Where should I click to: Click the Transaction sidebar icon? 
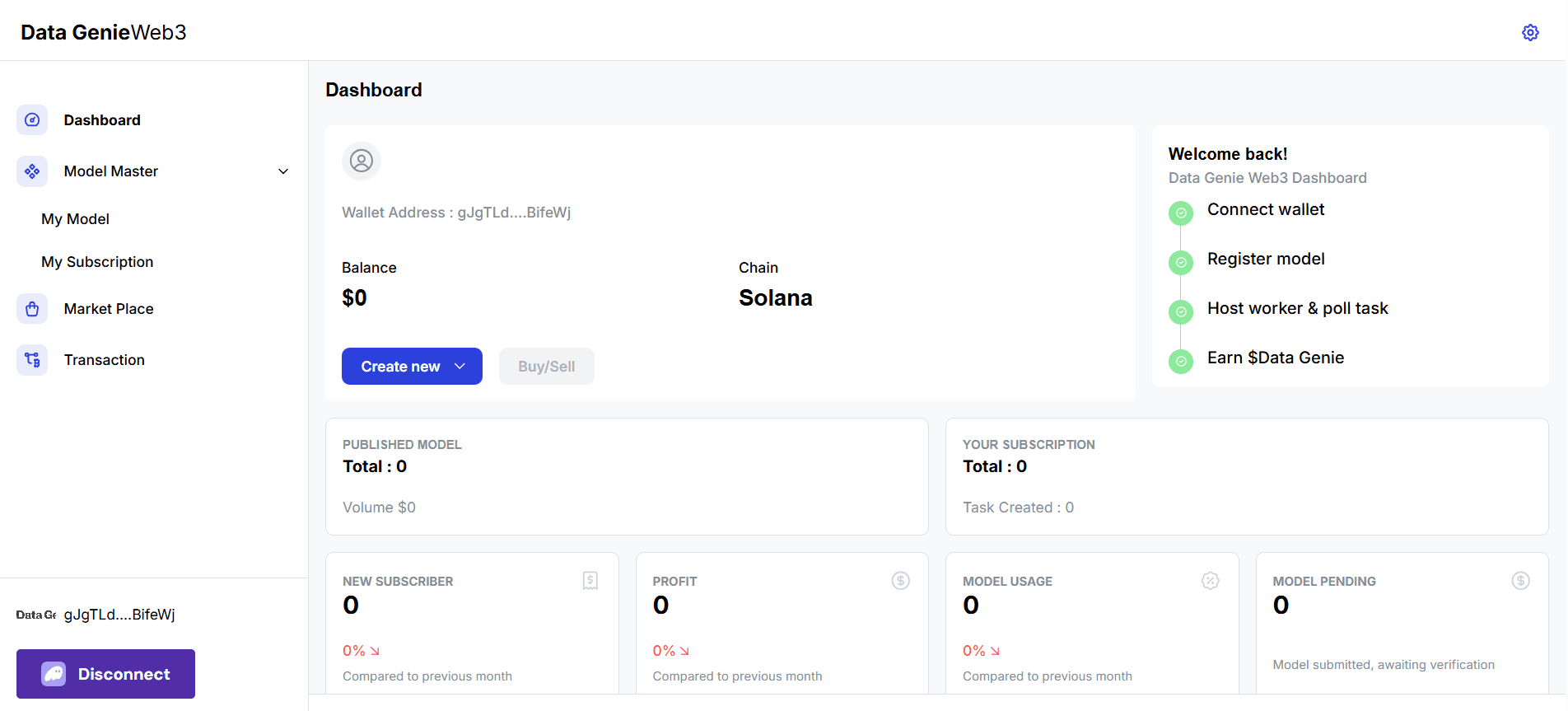tap(32, 360)
